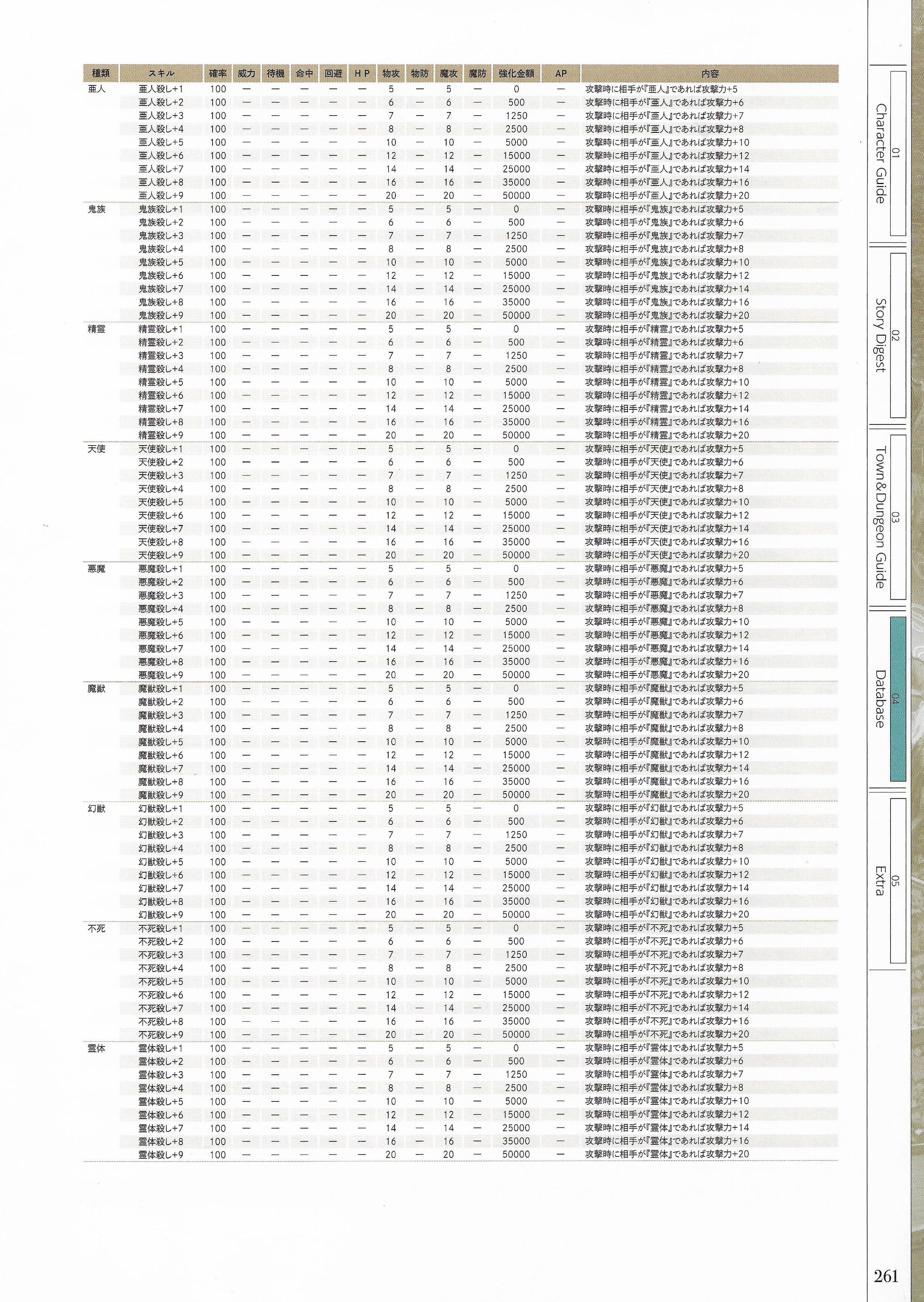Image resolution: width=924 pixels, height=1302 pixels.
Task: Select the 悪魔殺し+5 skill row
Action: pyautogui.click(x=461, y=623)
